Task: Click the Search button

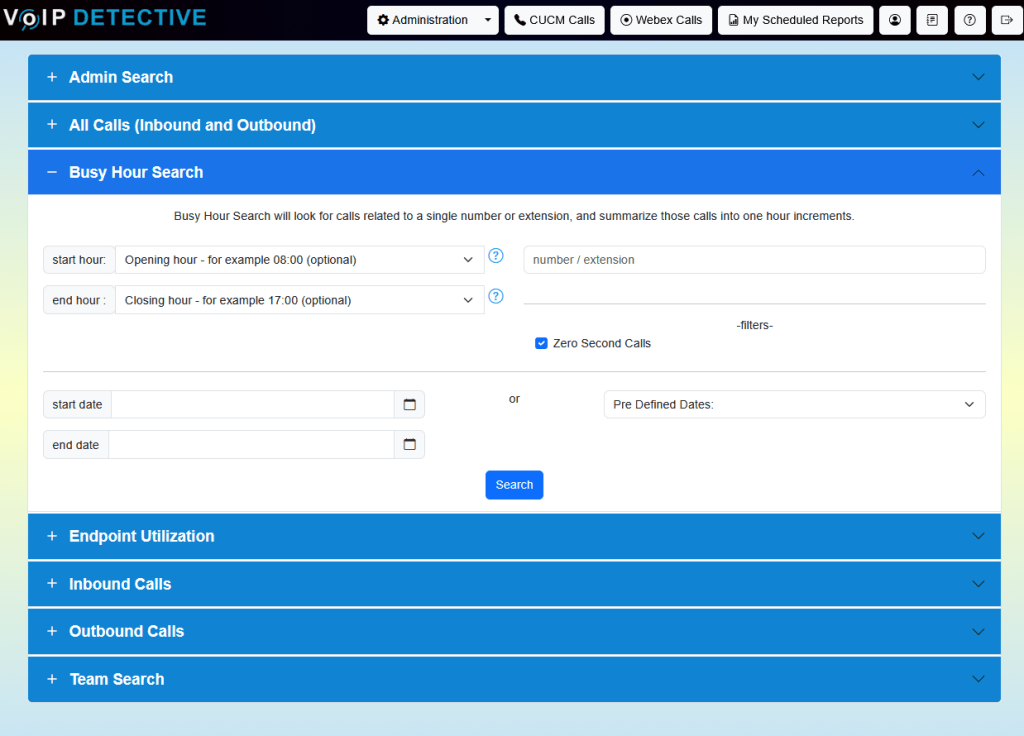Action: click(x=514, y=484)
